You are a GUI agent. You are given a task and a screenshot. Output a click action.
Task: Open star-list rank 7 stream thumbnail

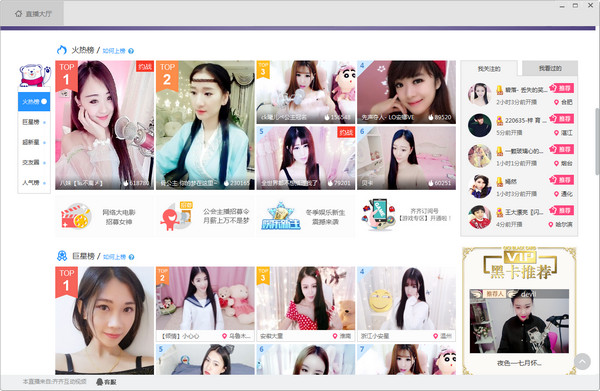tap(406, 359)
